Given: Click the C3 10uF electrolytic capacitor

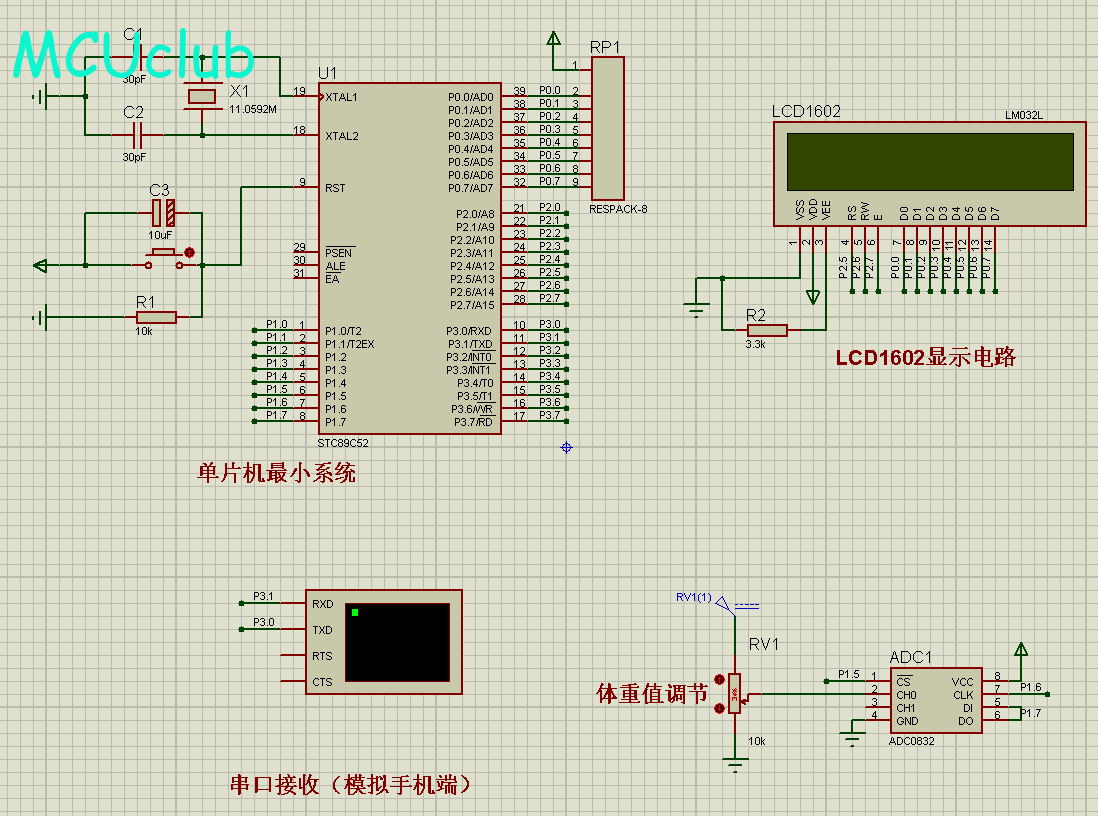Looking at the screenshot, I should (164, 212).
